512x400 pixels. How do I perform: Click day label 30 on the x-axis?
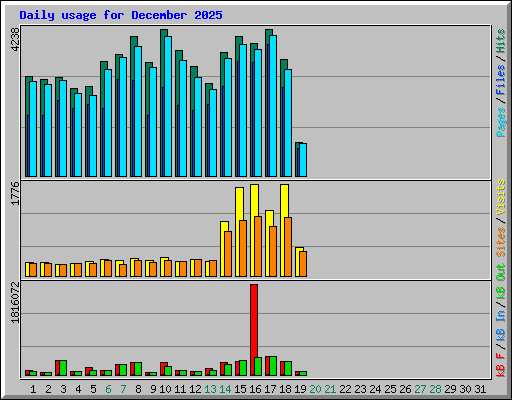465,389
